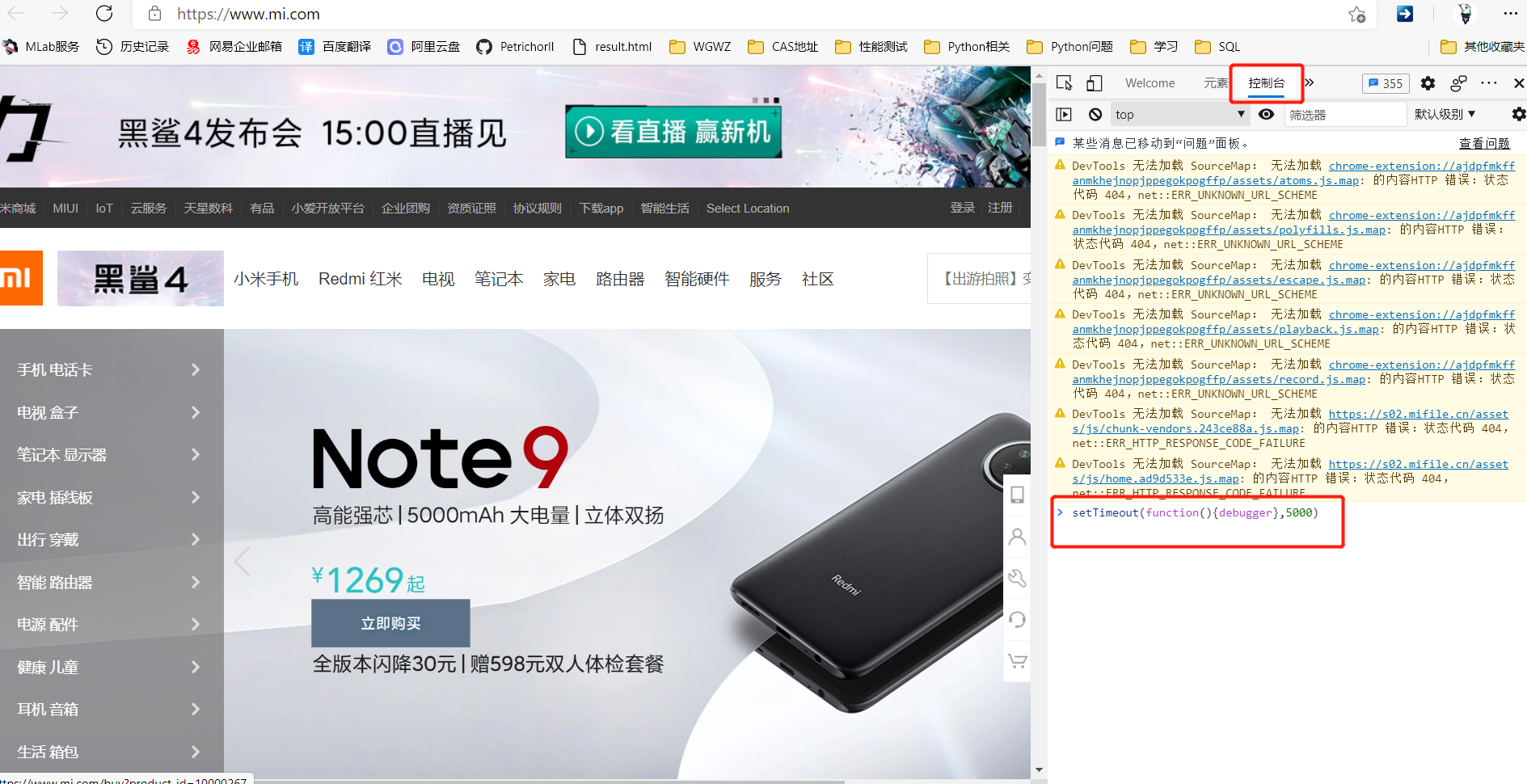Image resolution: width=1527 pixels, height=784 pixels.
Task: Clear the console with the block icon
Action: pyautogui.click(x=1095, y=115)
